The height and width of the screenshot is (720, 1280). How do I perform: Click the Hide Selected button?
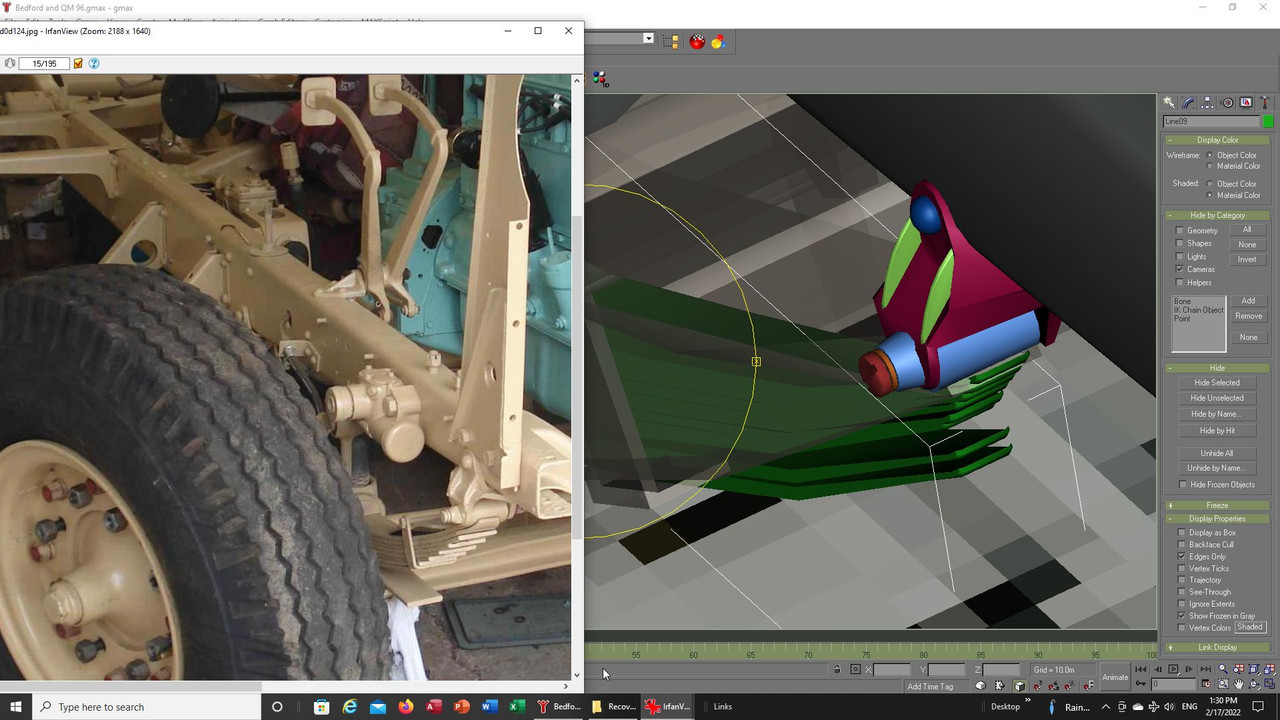[1217, 383]
